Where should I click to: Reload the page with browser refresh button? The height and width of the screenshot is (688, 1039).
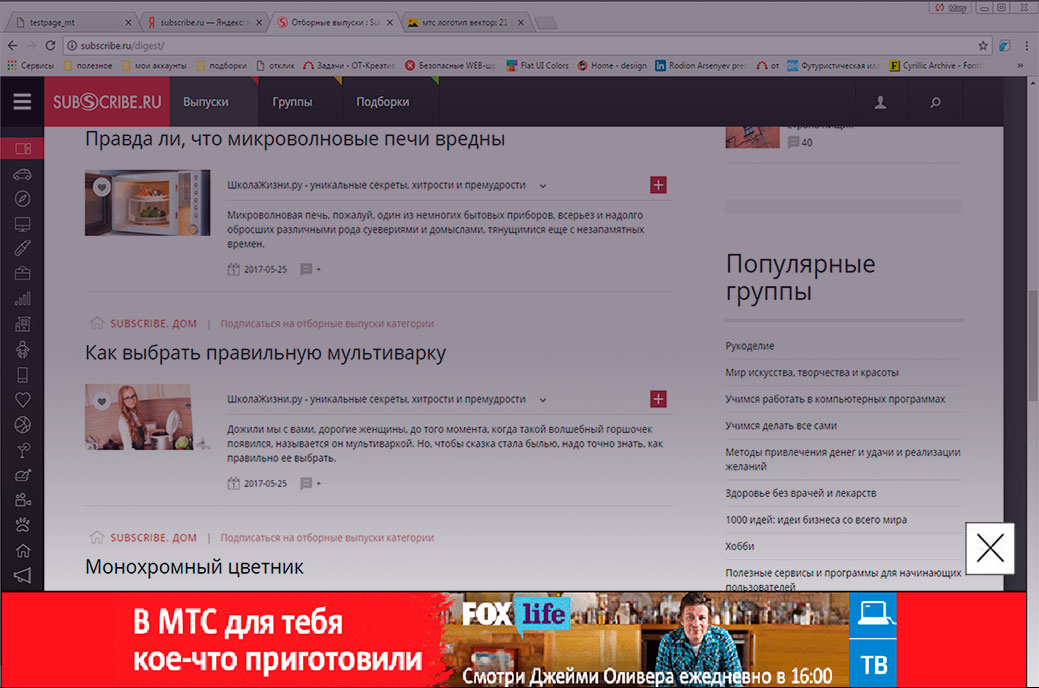[x=50, y=46]
